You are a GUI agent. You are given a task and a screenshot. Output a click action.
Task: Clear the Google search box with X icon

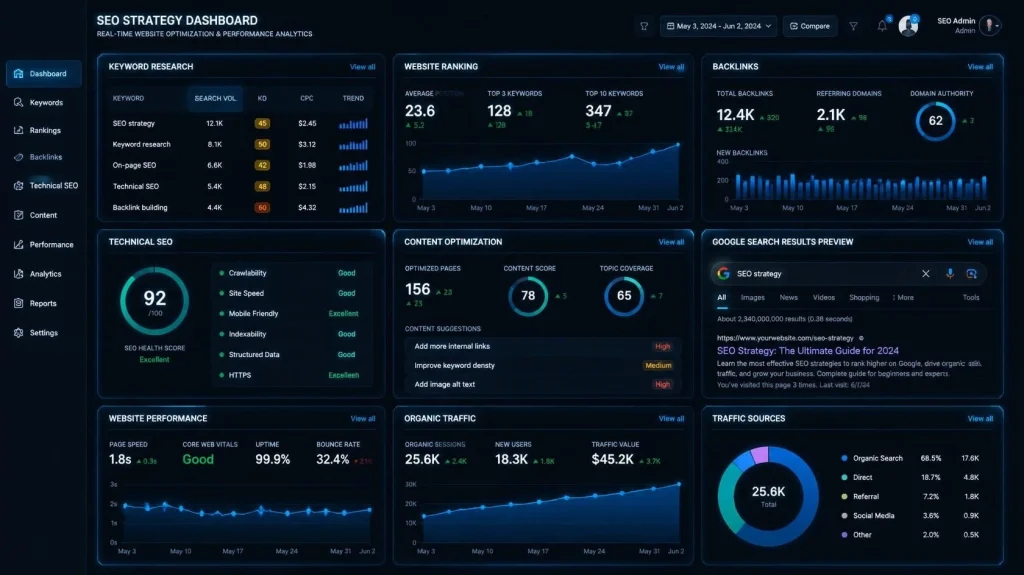pos(925,274)
